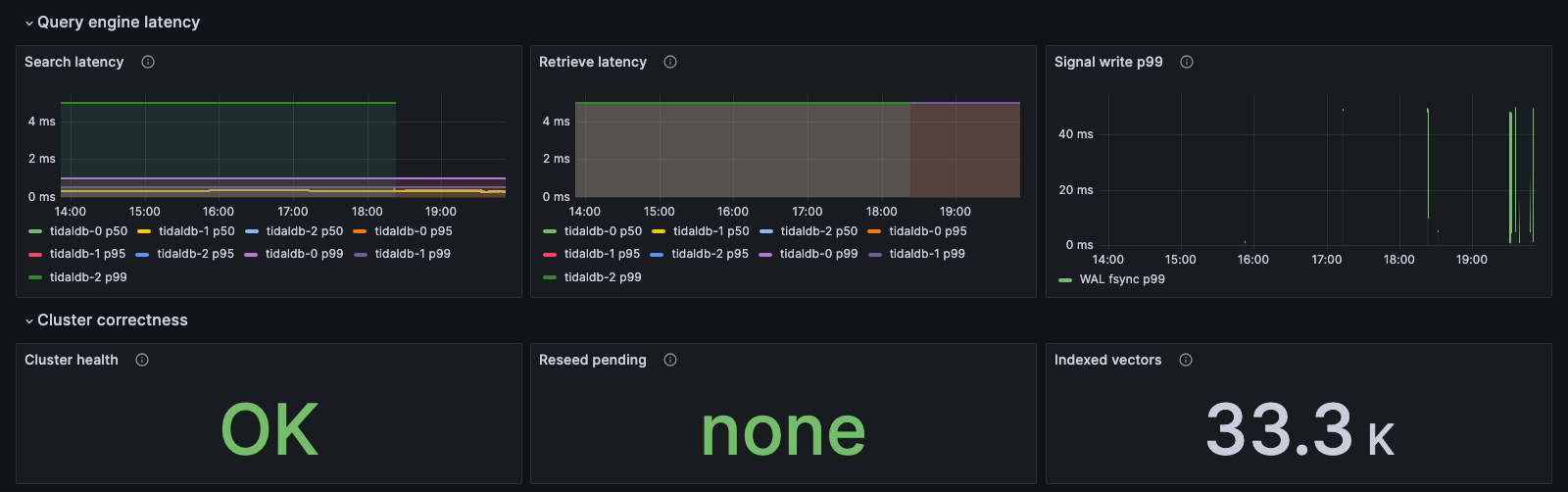This screenshot has height=492, width=1568.
Task: Toggle tidaldb-1 p95 in Retrieve latency legend
Action: (x=592, y=254)
